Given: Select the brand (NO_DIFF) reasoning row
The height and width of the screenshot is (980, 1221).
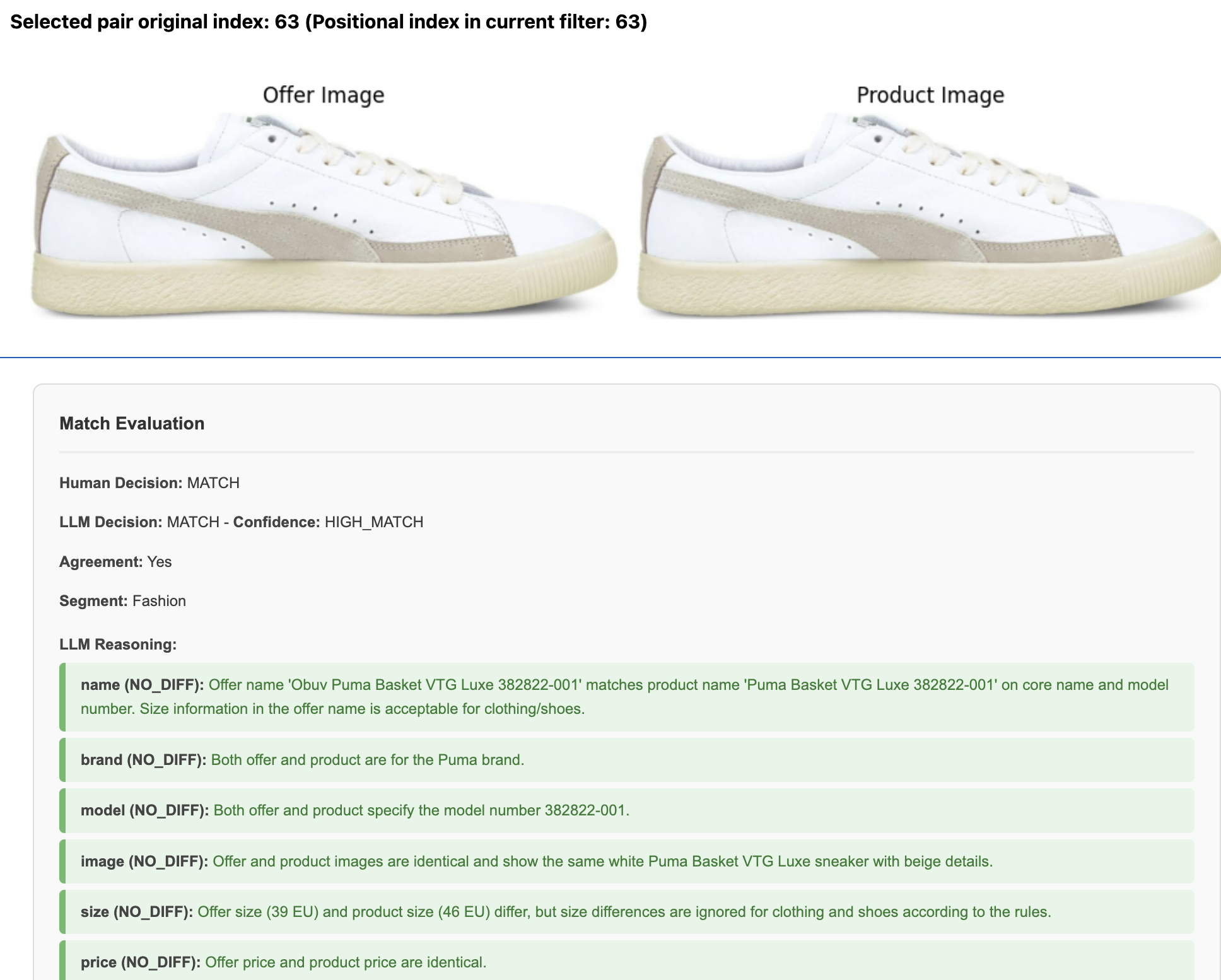Looking at the screenshot, I should 627,760.
